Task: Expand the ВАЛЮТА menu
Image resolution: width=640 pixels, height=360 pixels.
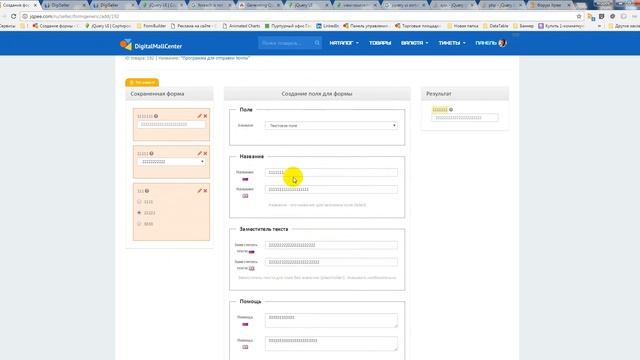Action: [415, 43]
